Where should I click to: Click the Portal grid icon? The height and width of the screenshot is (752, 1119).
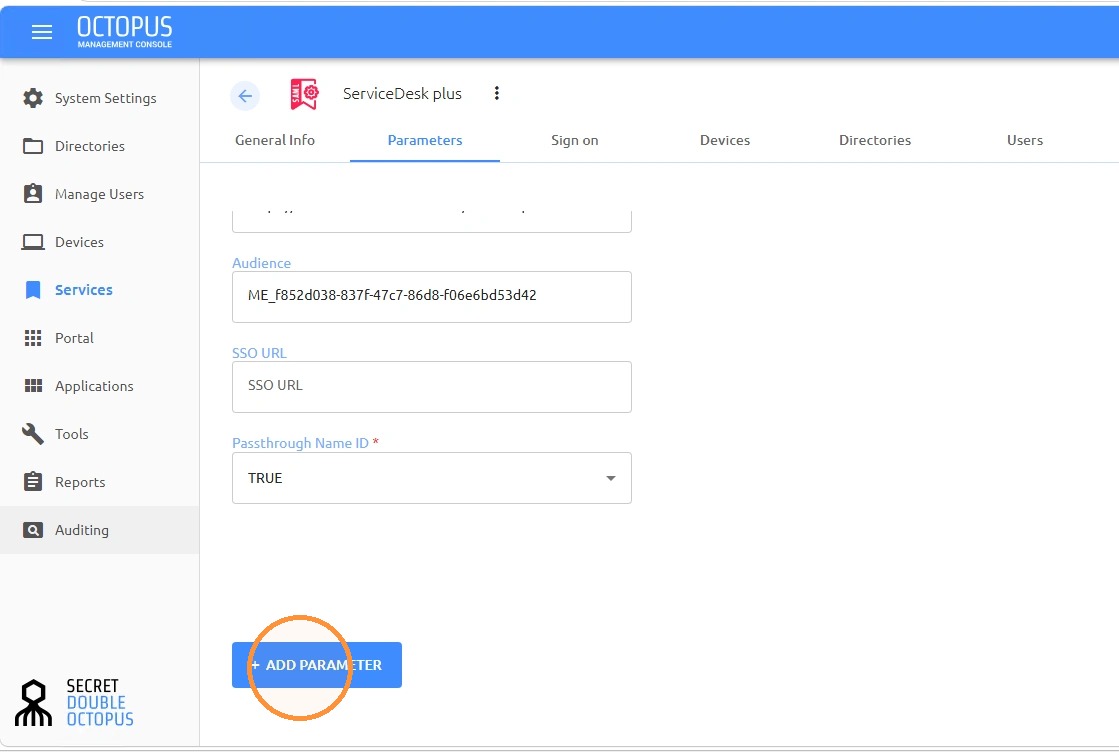click(x=33, y=338)
